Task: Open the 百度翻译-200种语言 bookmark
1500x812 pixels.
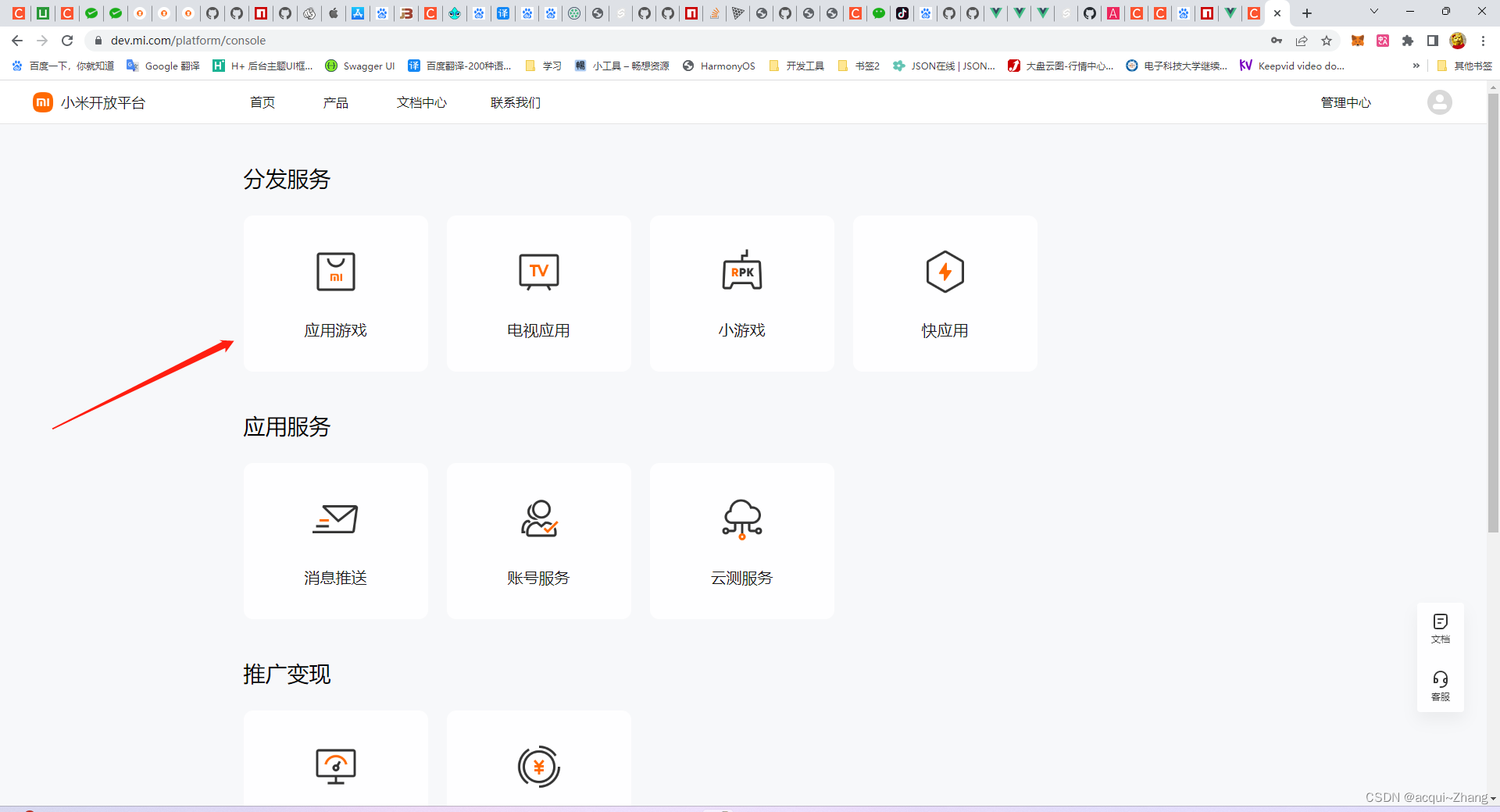Action: [x=459, y=66]
